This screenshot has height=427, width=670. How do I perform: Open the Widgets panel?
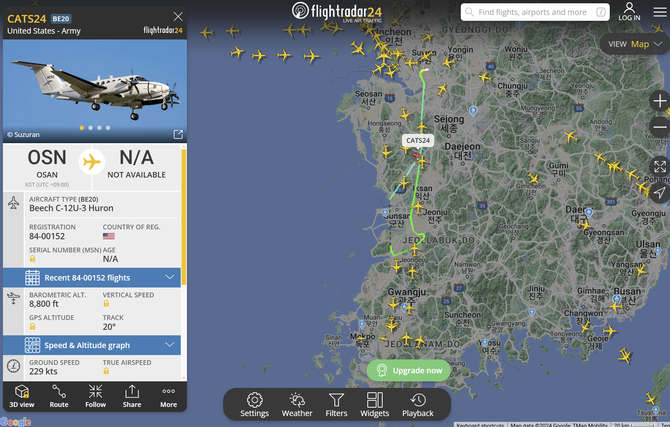coord(375,404)
